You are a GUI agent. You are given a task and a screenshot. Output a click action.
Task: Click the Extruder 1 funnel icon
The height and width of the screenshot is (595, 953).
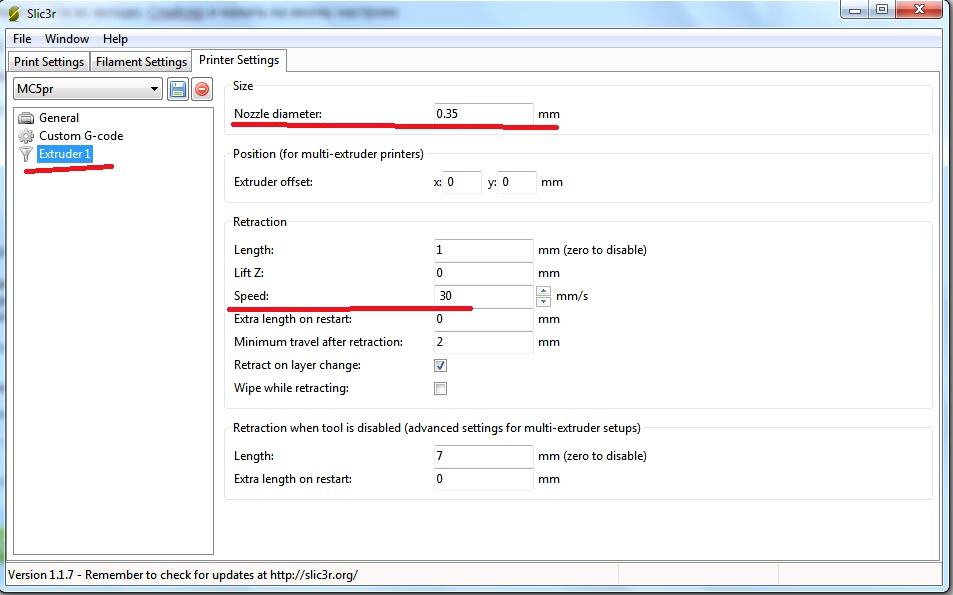26,154
